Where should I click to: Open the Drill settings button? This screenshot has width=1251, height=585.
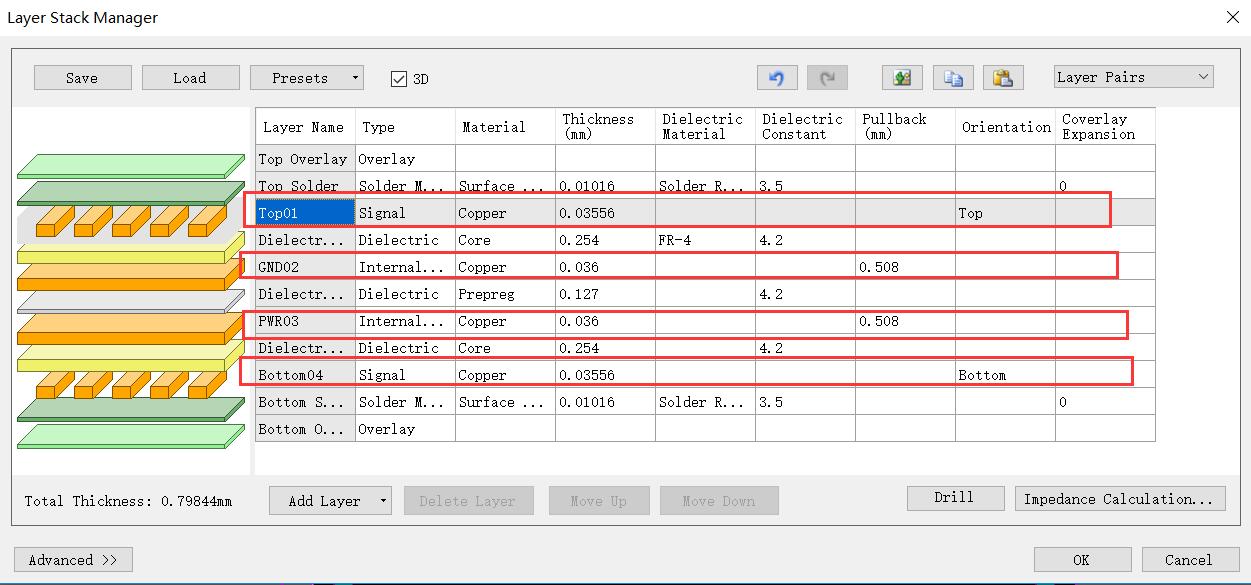pyautogui.click(x=955, y=498)
